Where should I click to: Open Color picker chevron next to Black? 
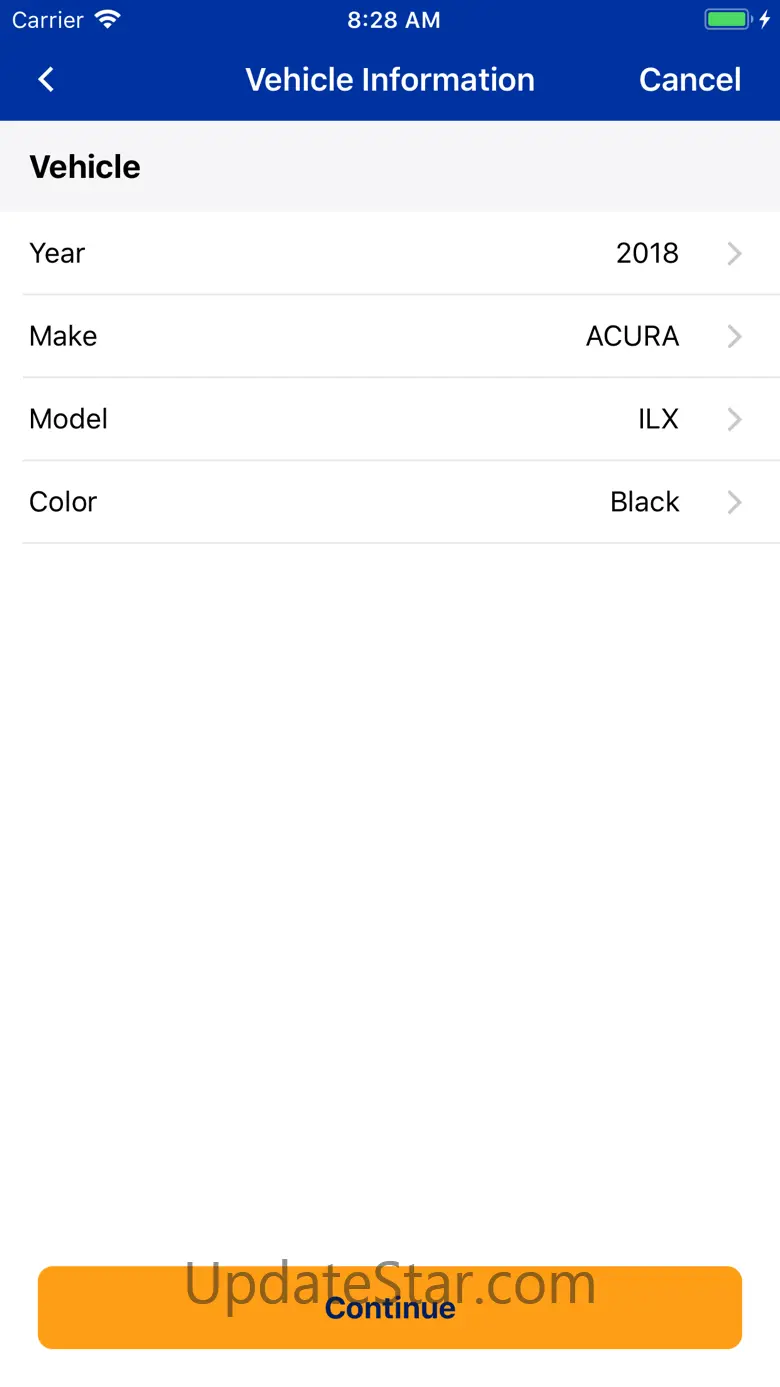pyautogui.click(x=734, y=503)
